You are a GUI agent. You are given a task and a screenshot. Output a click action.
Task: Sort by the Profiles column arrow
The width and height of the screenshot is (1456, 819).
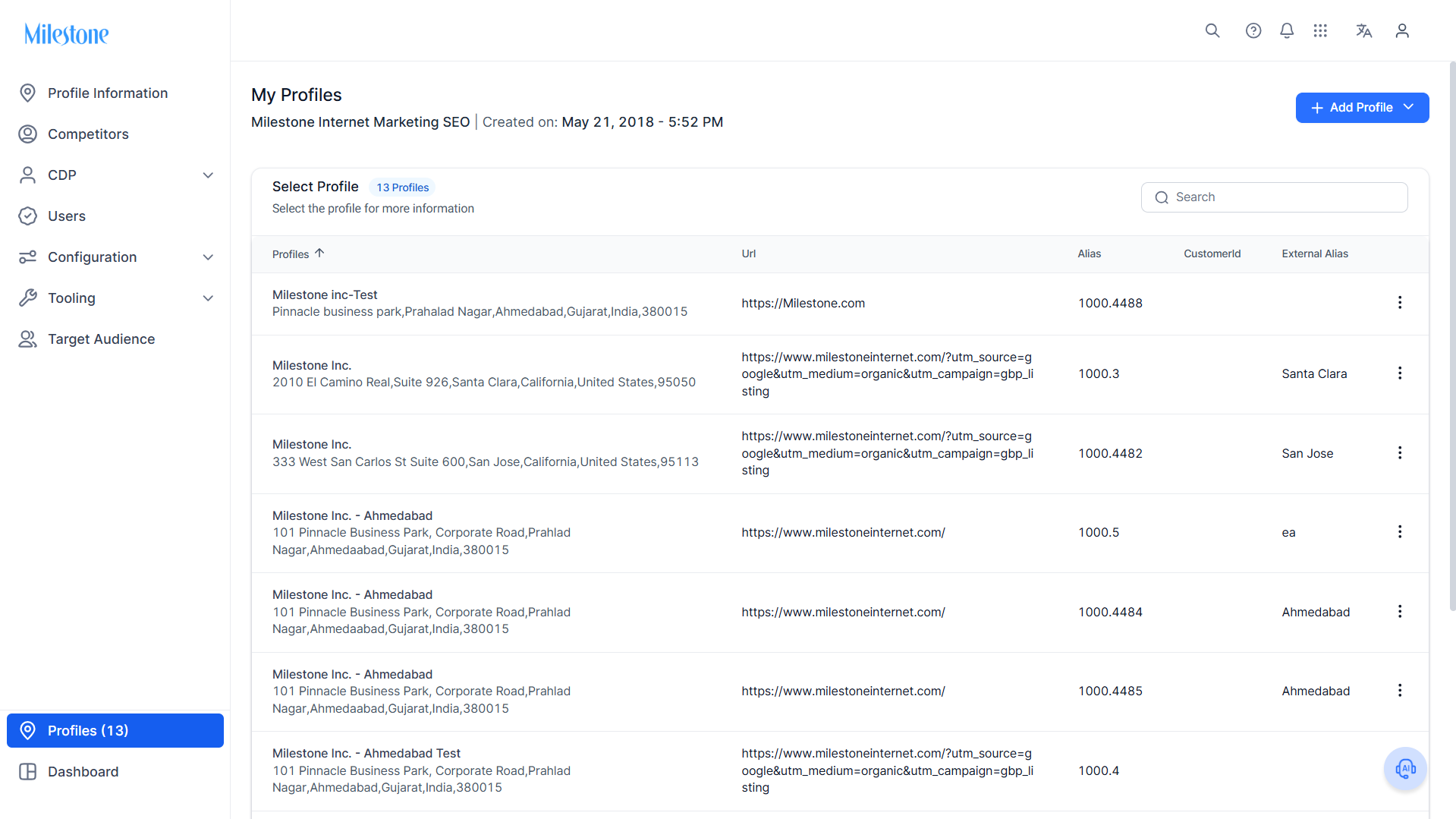(319, 254)
